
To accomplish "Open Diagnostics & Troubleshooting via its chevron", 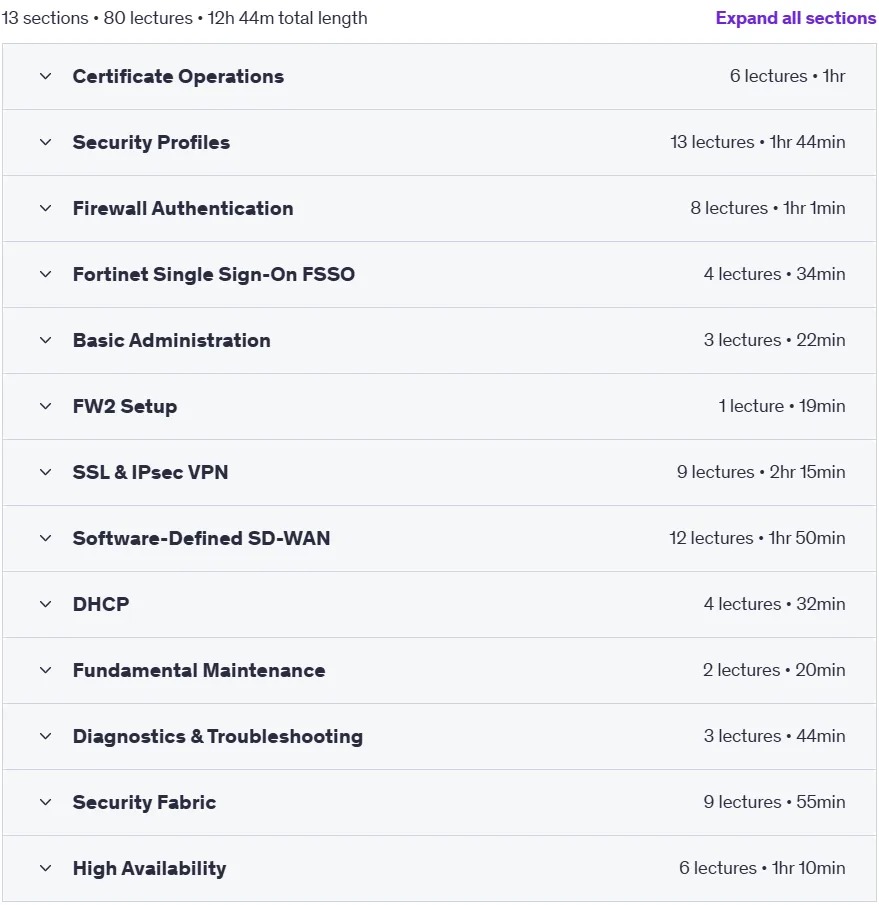I will click(46, 736).
